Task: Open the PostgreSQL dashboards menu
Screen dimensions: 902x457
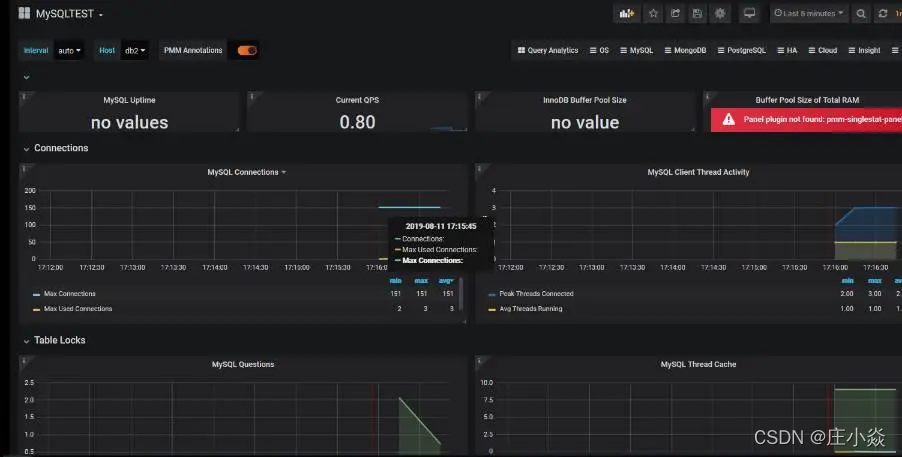Action: [742, 51]
